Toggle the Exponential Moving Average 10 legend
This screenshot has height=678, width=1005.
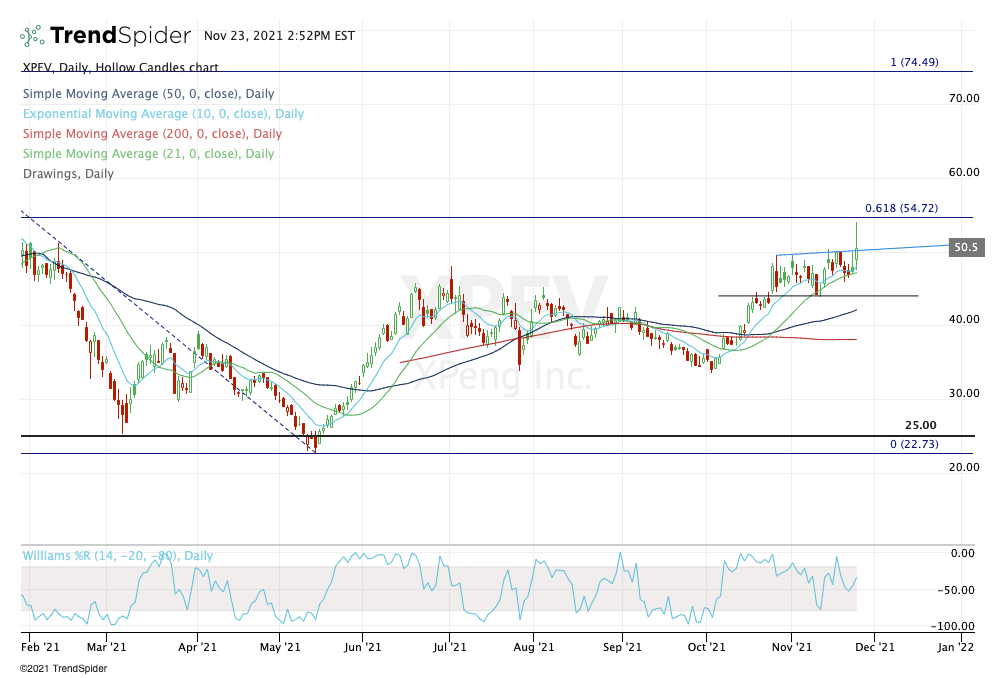coord(162,114)
